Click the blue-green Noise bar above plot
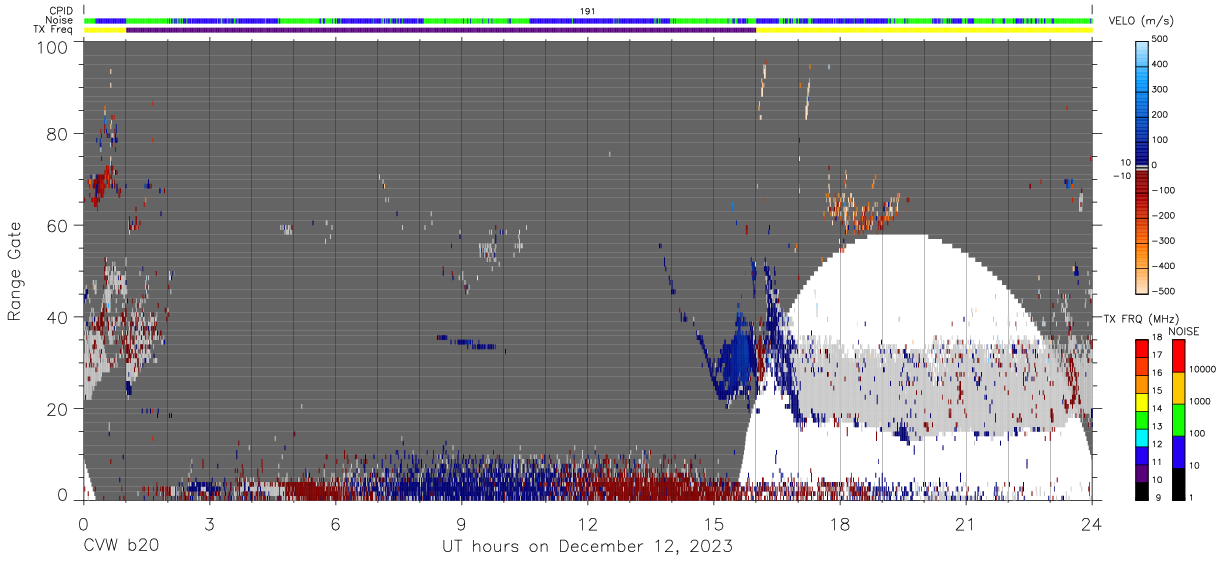1228x567 pixels. pyautogui.click(x=588, y=20)
